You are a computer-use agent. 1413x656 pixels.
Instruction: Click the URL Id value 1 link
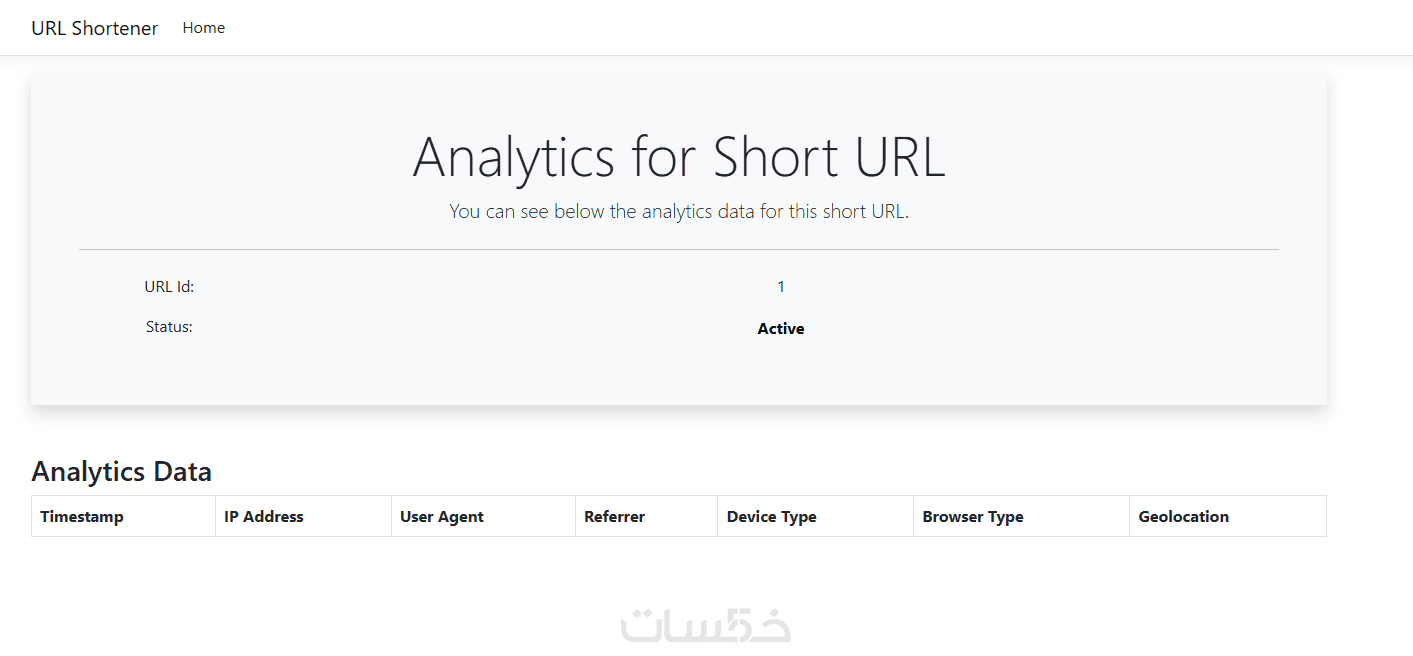(781, 287)
